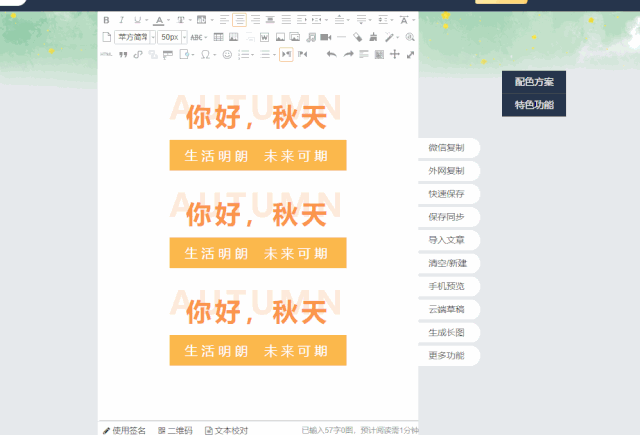Insert special character Omega icon

pos(205,54)
